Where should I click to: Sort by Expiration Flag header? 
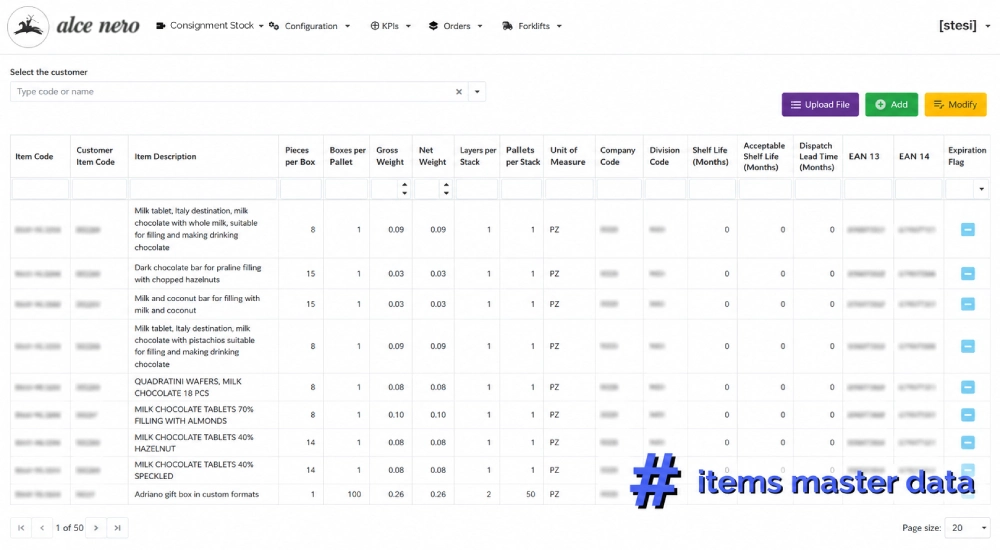coord(967,156)
